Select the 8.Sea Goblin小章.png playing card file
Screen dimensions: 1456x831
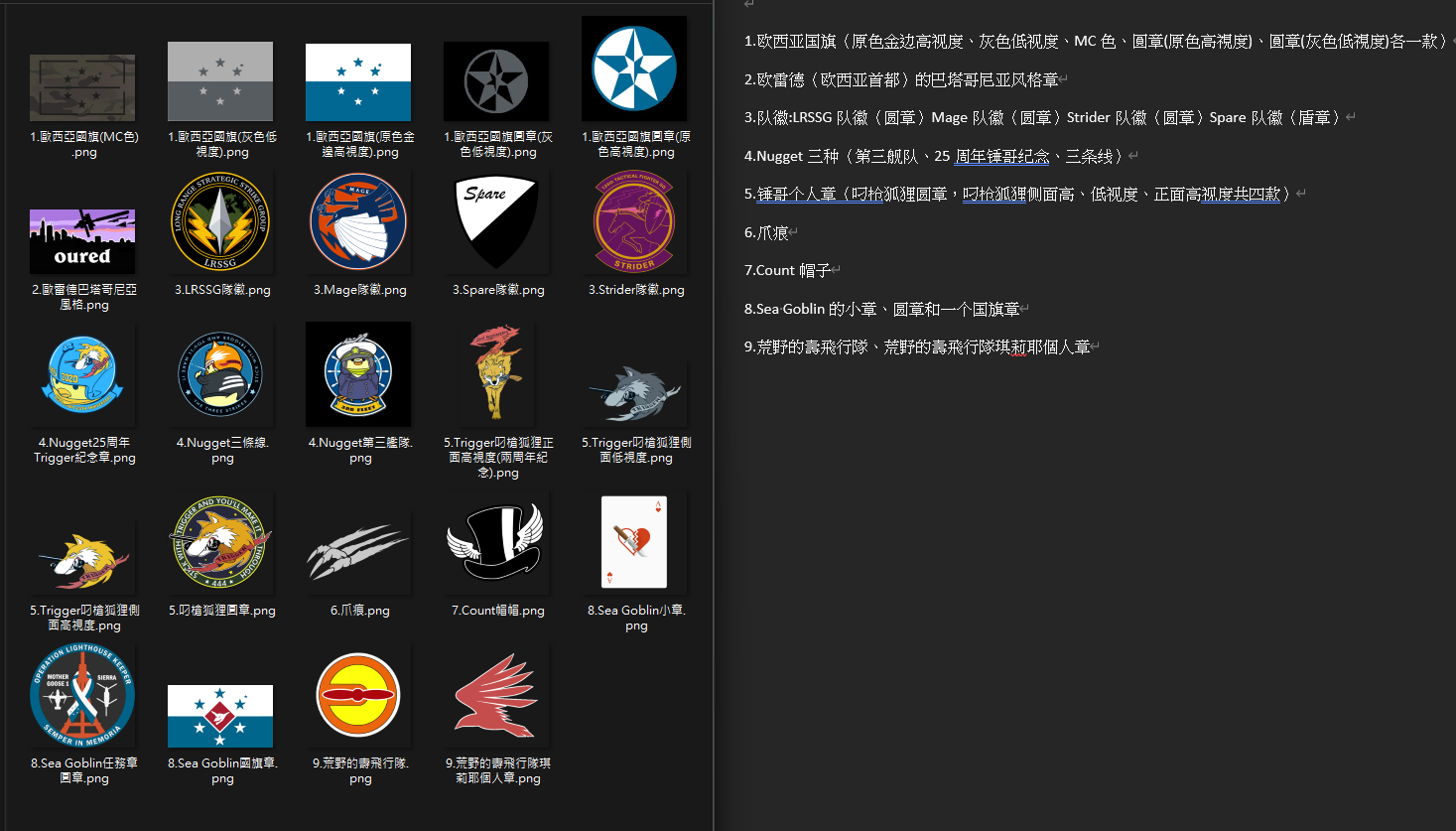click(x=634, y=543)
